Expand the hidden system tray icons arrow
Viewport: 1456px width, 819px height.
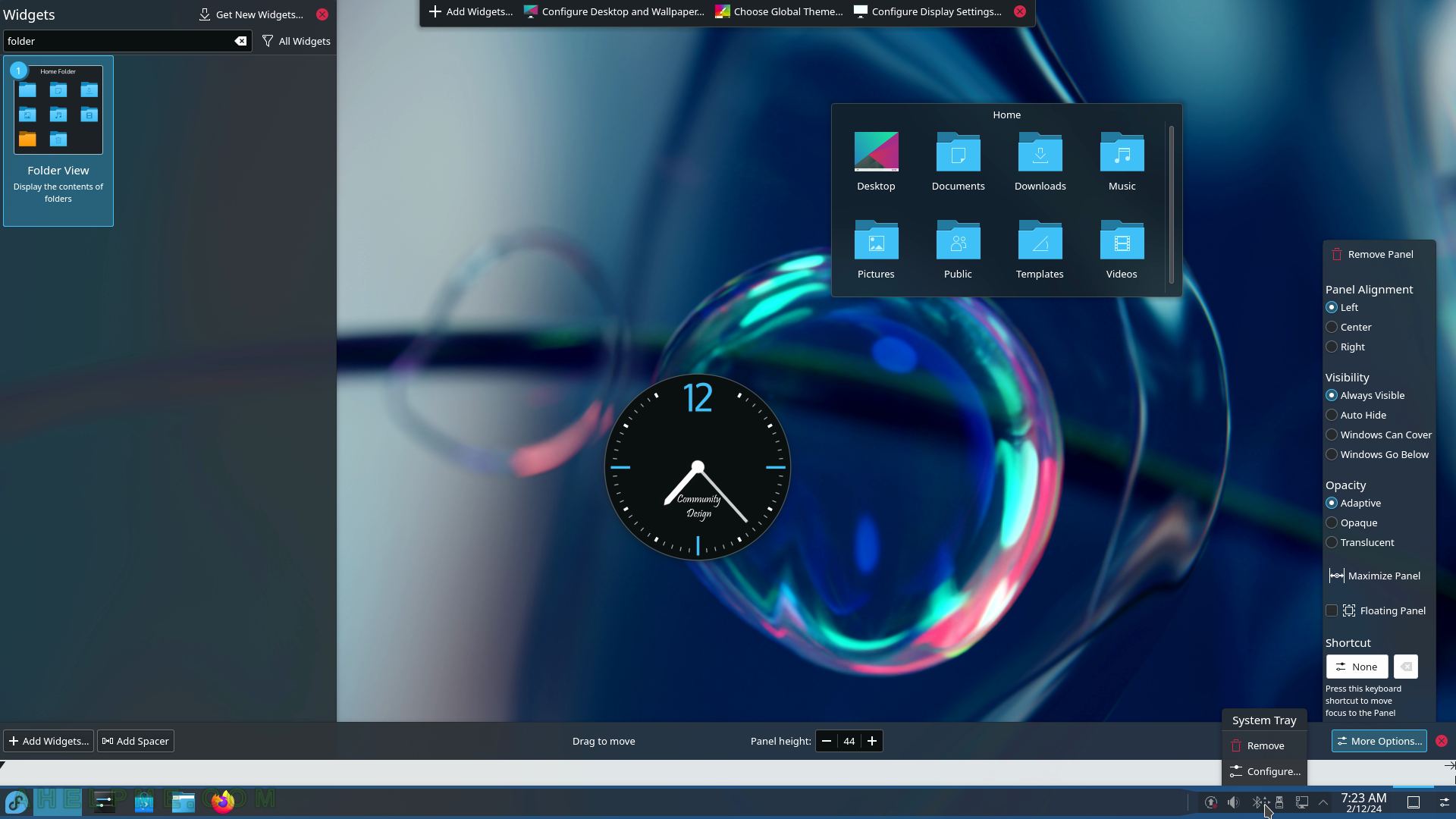1323,802
